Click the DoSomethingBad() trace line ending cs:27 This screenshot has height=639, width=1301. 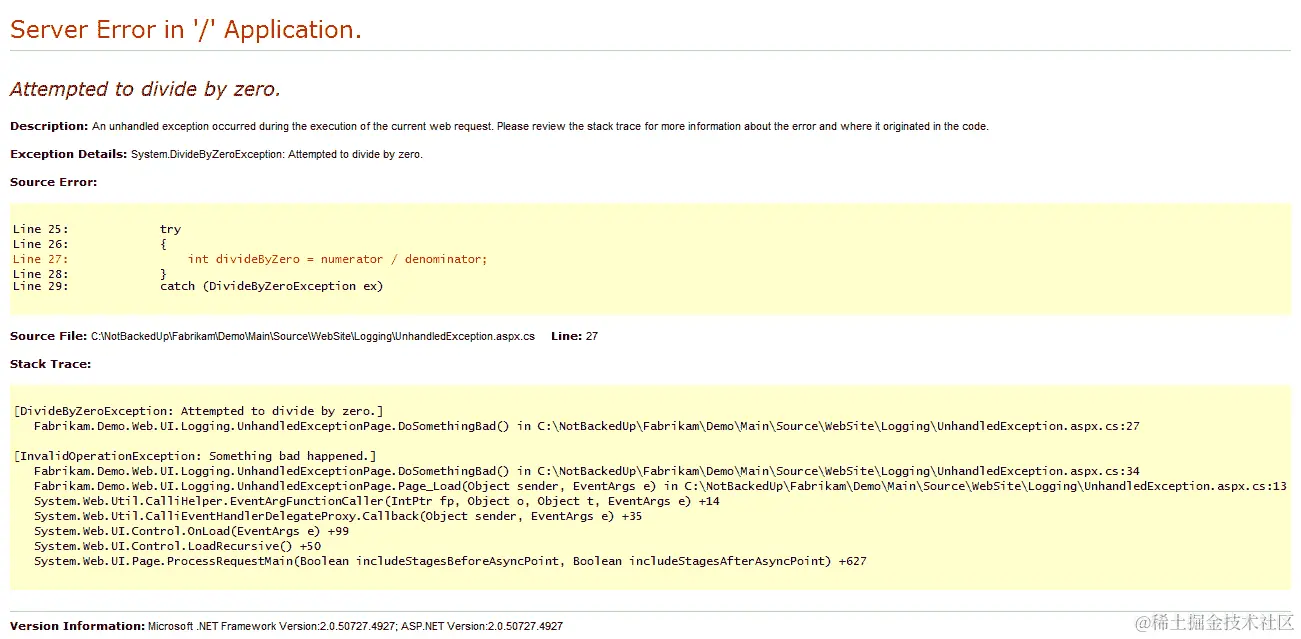click(x=587, y=426)
